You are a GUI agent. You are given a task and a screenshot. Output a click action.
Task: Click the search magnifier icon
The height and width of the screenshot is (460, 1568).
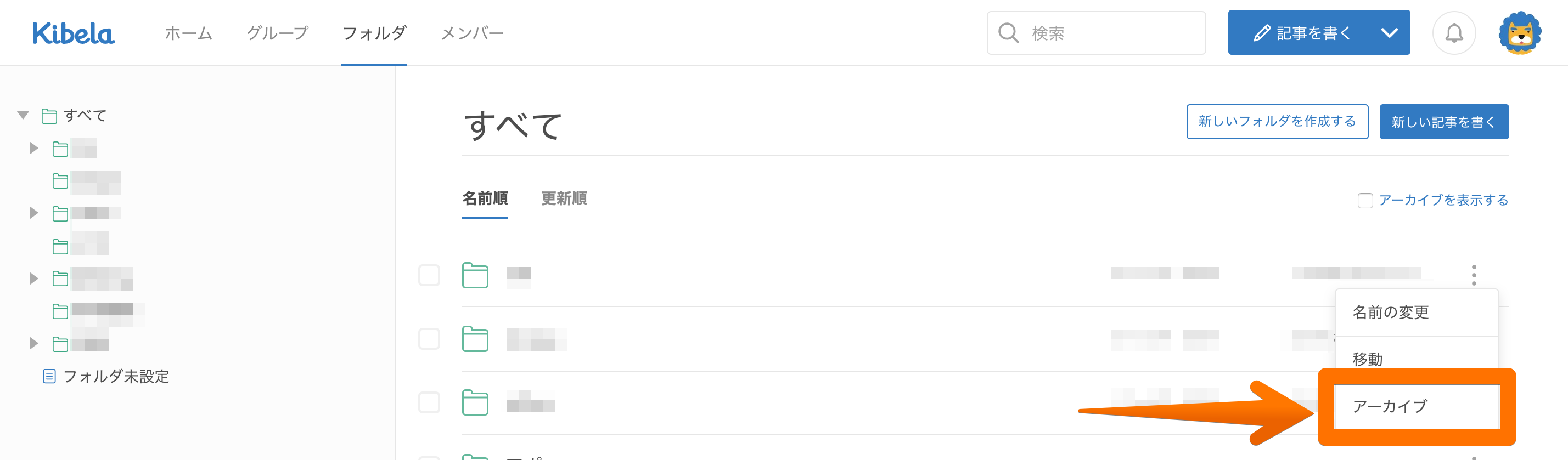(1008, 33)
